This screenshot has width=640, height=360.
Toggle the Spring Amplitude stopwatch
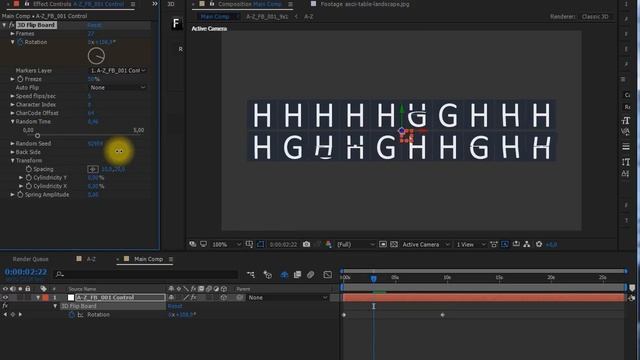click(20, 195)
